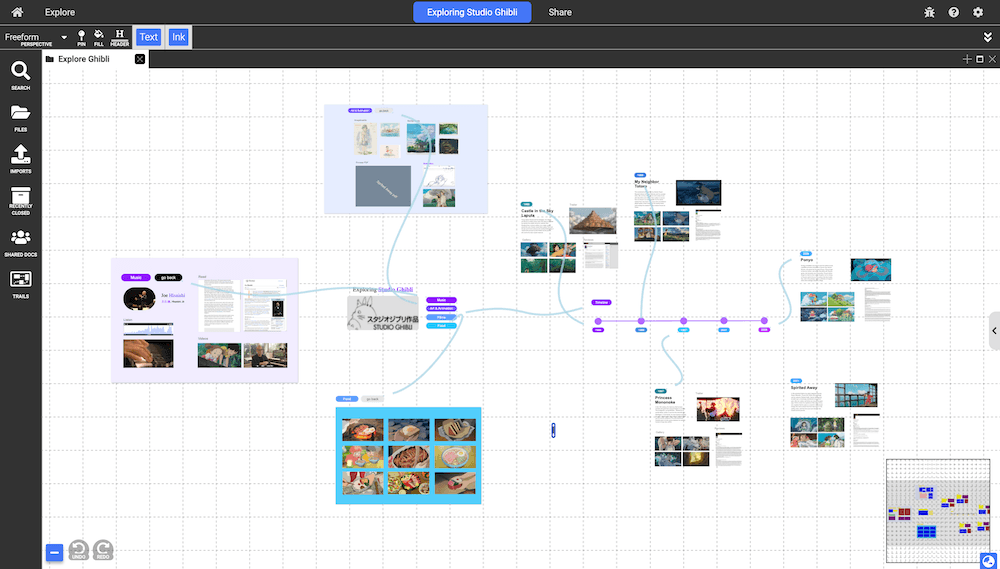Open the settings gear icon
Image resolution: width=1000 pixels, height=569 pixels.
[x=978, y=12]
